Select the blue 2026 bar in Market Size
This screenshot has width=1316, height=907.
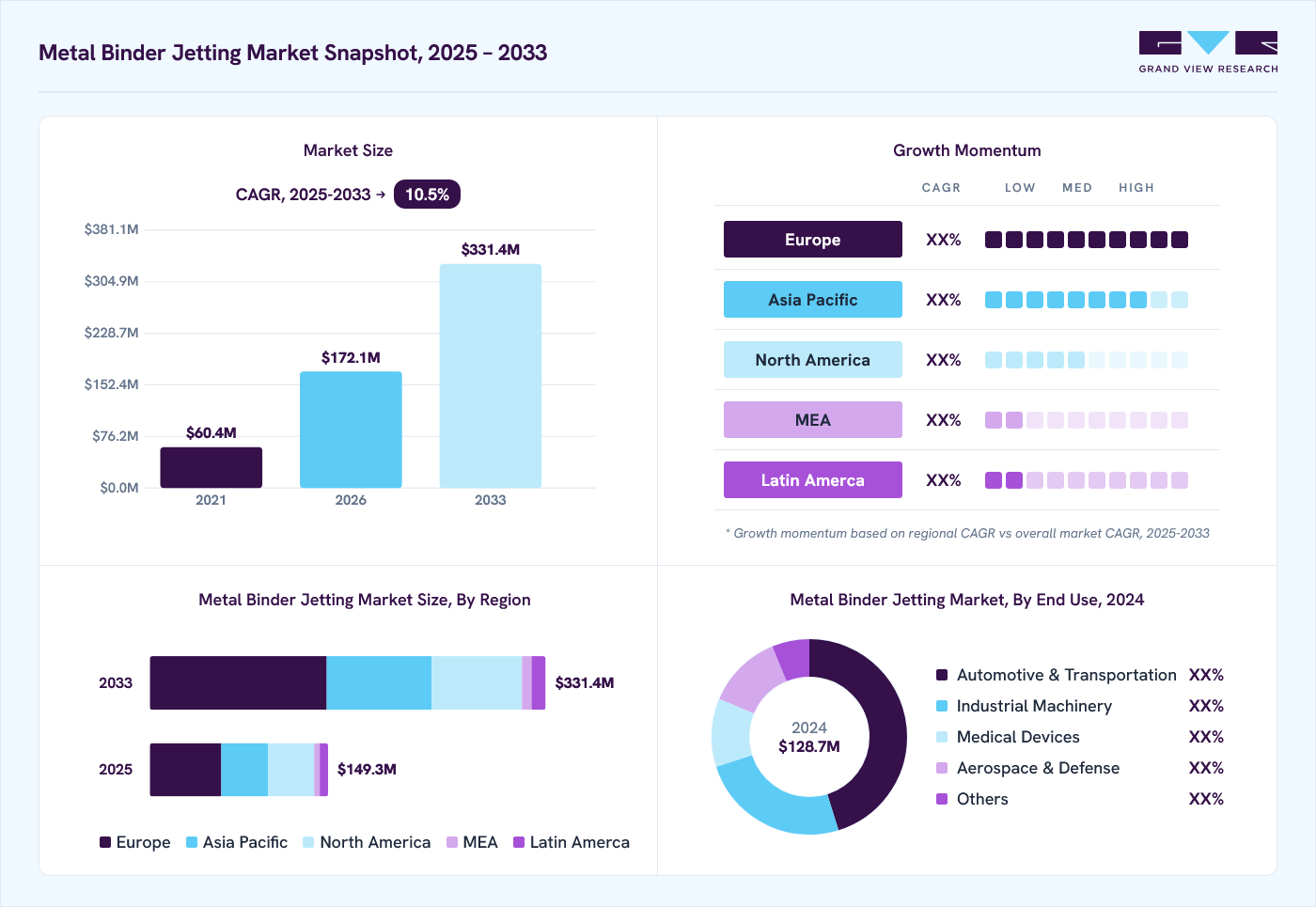[x=351, y=430]
